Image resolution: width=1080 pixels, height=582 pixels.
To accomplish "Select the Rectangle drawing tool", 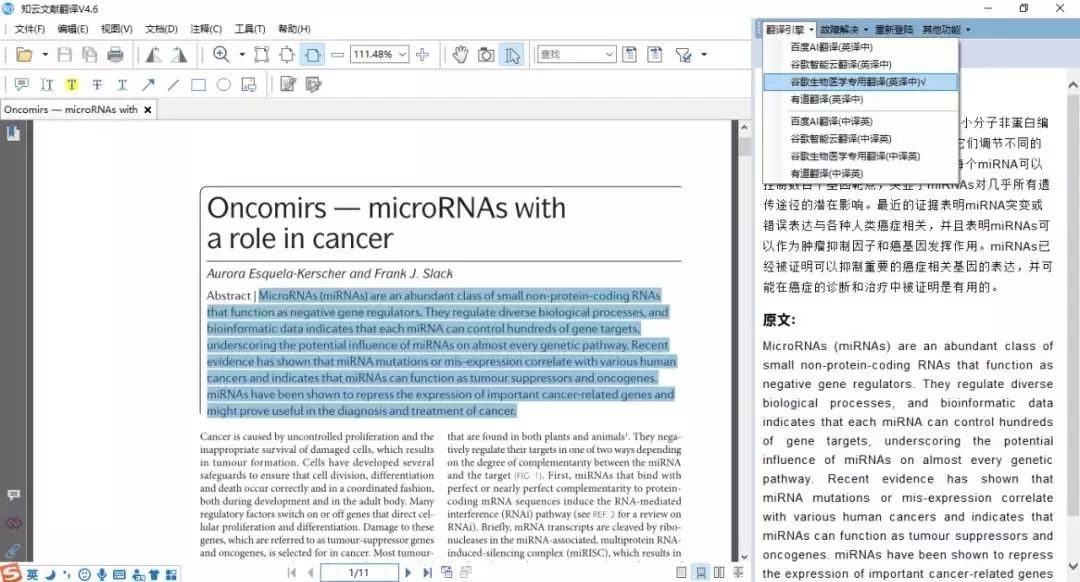I will tap(198, 85).
